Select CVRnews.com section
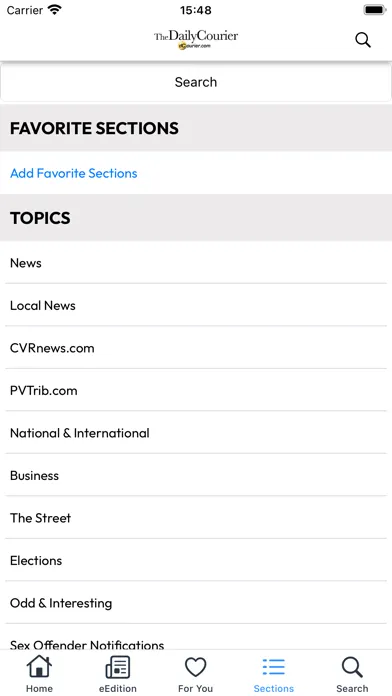This screenshot has height=696, width=392. pyautogui.click(x=196, y=348)
